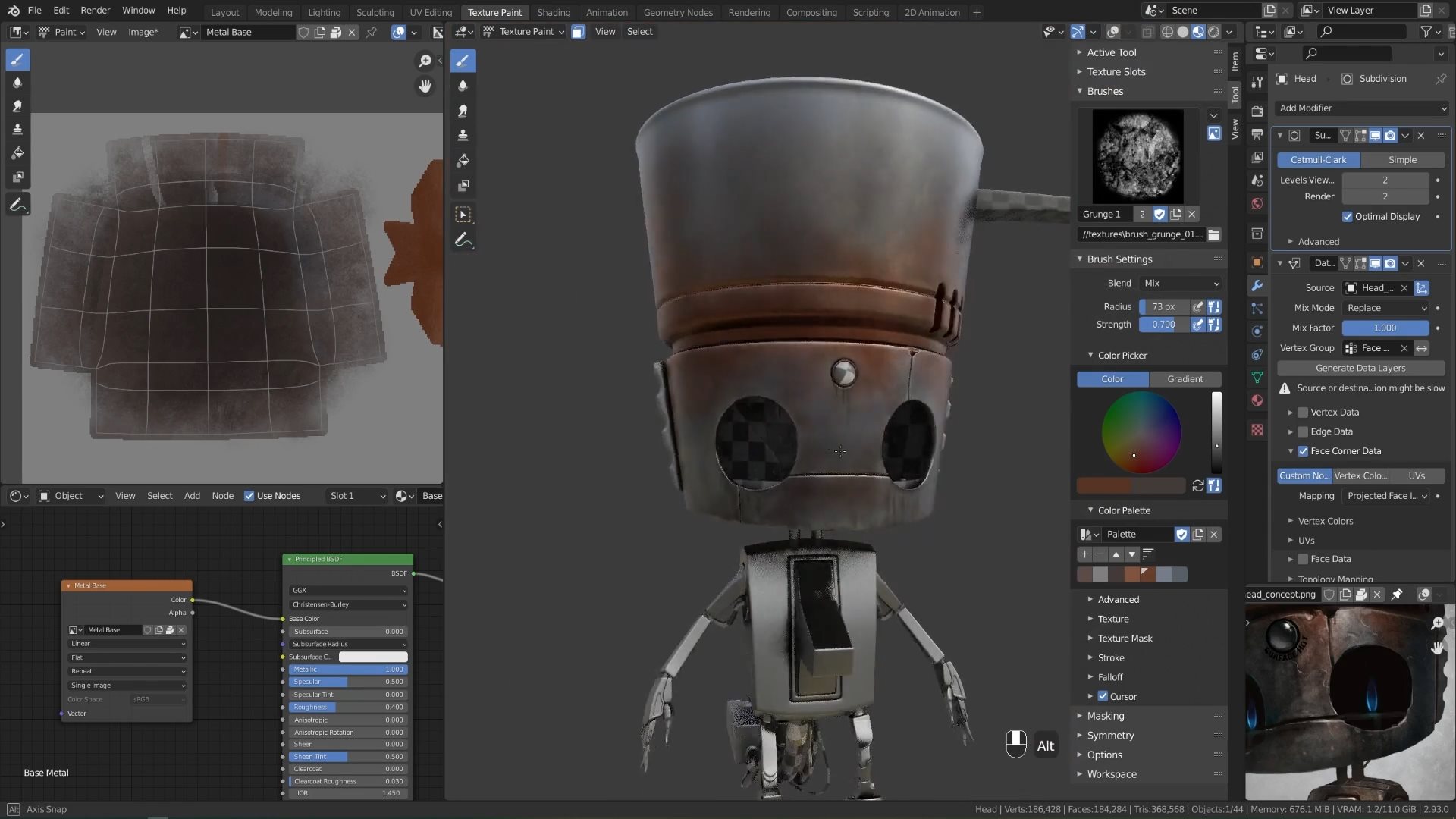Toggle Use Nodes in the shader editor
Viewport: 1456px width, 819px height.
click(249, 495)
